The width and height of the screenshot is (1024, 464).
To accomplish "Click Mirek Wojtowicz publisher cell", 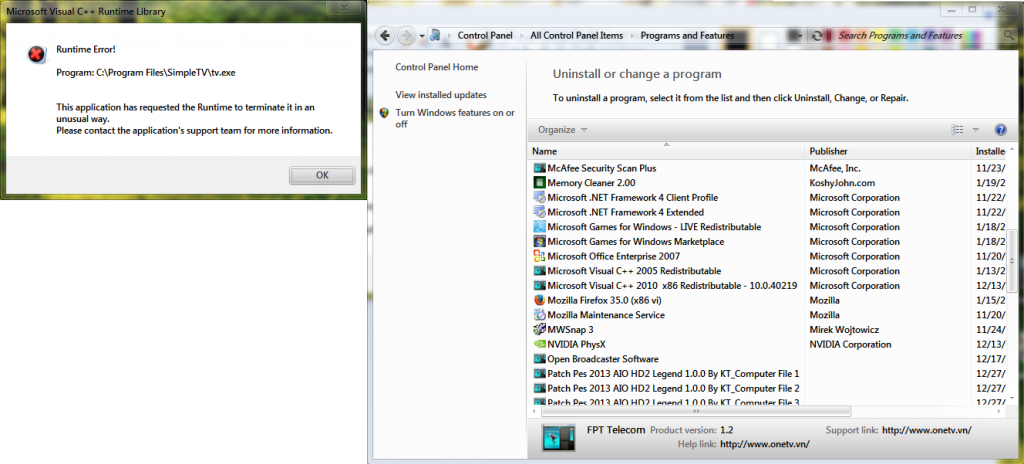I will tap(846, 329).
